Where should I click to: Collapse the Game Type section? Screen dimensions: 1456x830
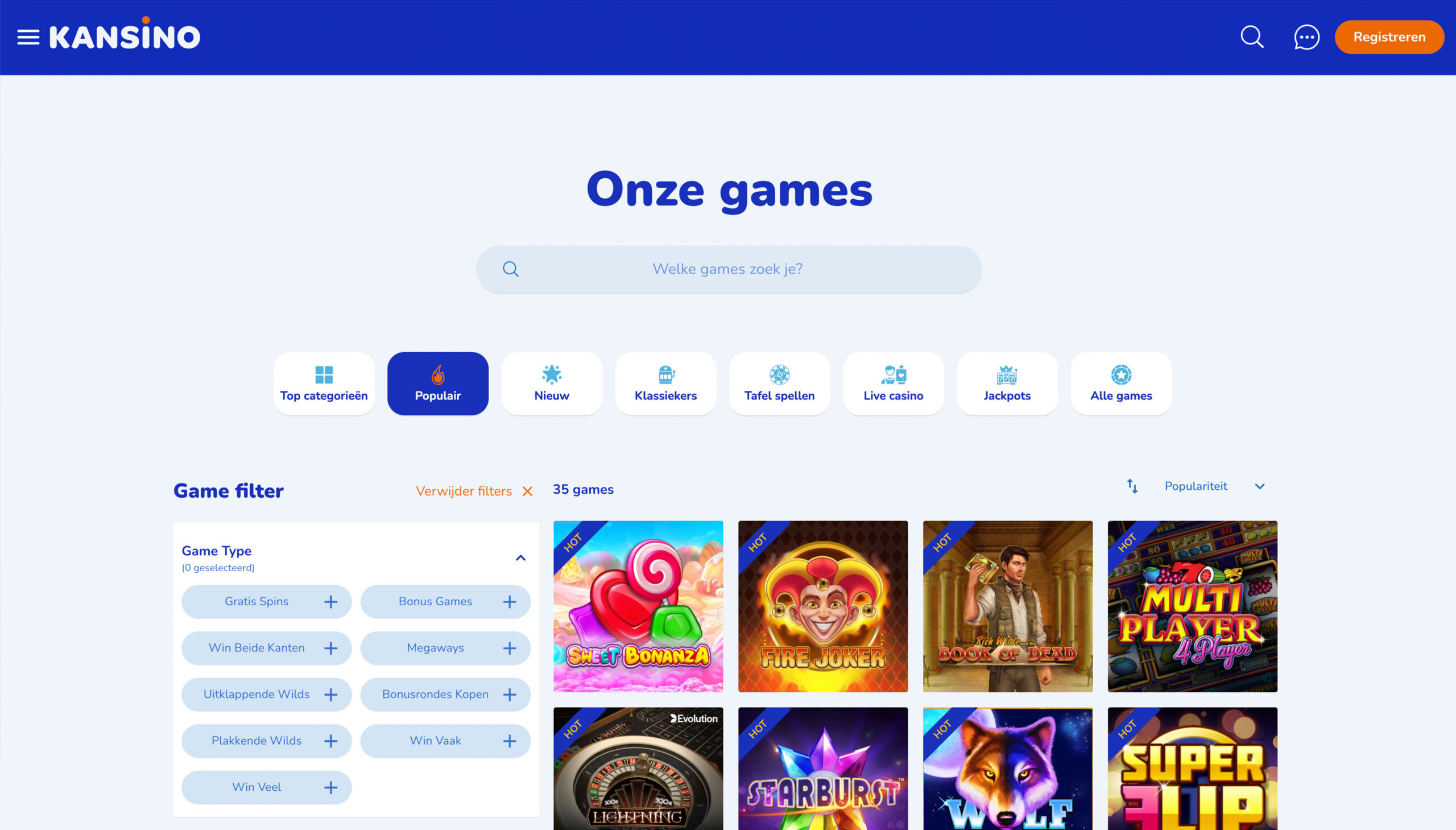coord(520,558)
